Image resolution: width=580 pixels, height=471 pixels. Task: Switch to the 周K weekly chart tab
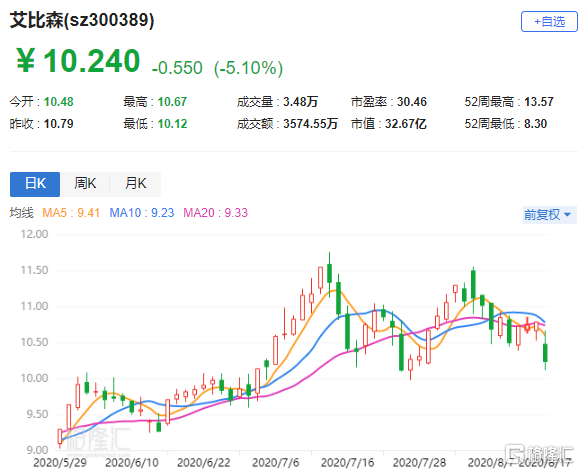(85, 184)
